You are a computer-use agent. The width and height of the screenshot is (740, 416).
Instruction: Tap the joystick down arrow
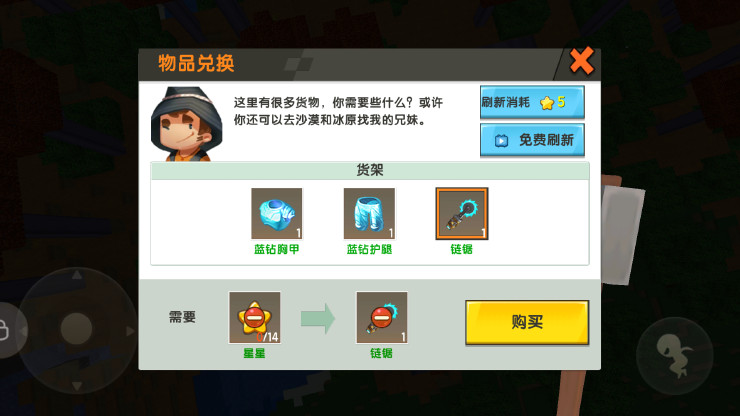coord(77,386)
